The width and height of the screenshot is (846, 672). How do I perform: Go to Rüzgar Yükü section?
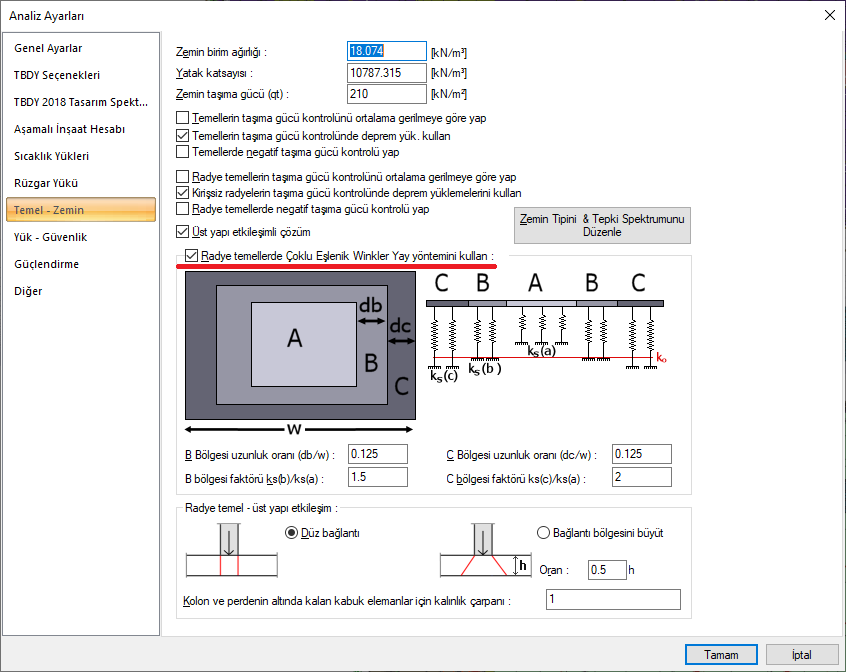tap(81, 183)
